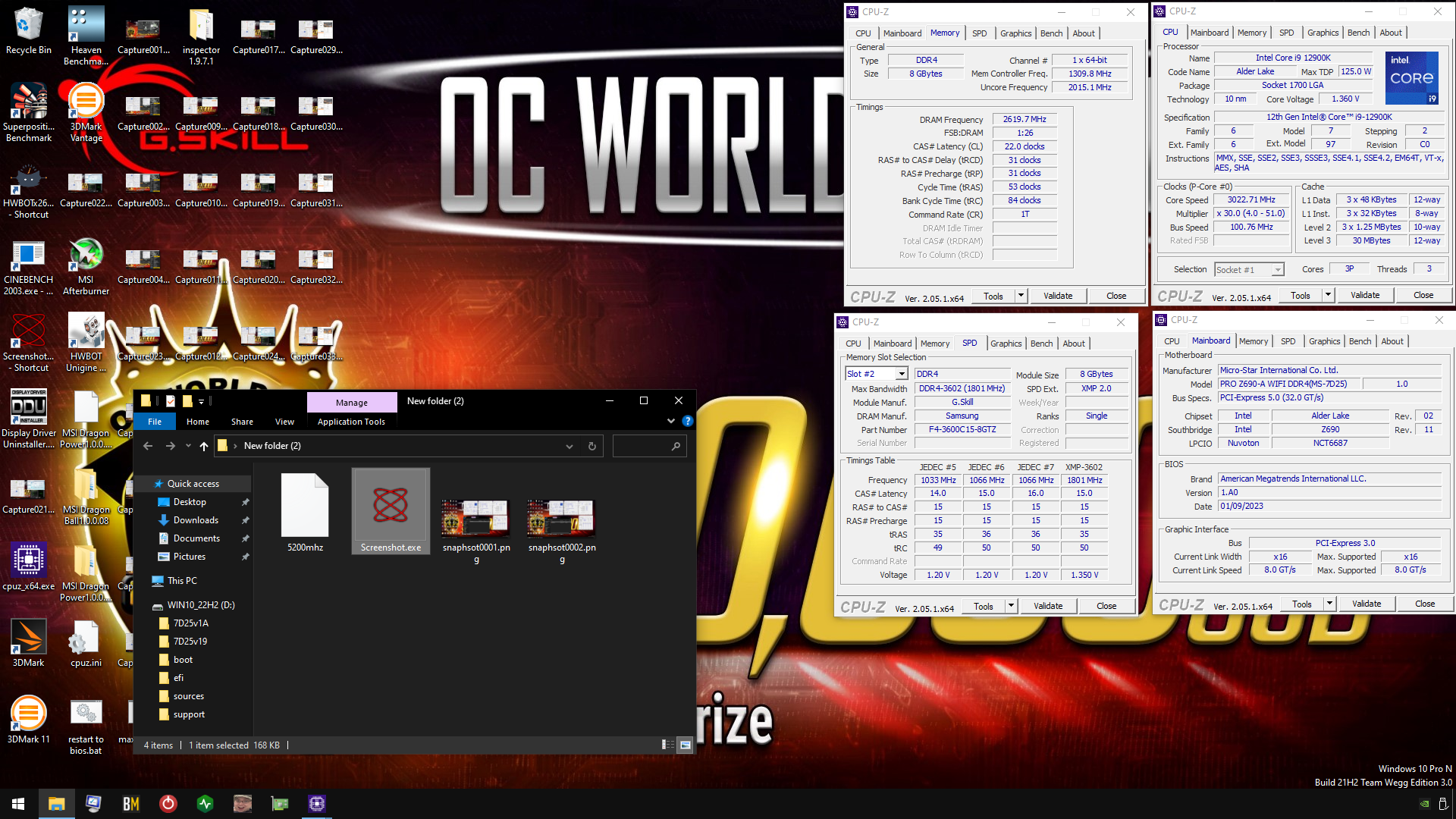Open recent locations dropdown arrow
This screenshot has height=819, width=1456.
click(x=188, y=446)
